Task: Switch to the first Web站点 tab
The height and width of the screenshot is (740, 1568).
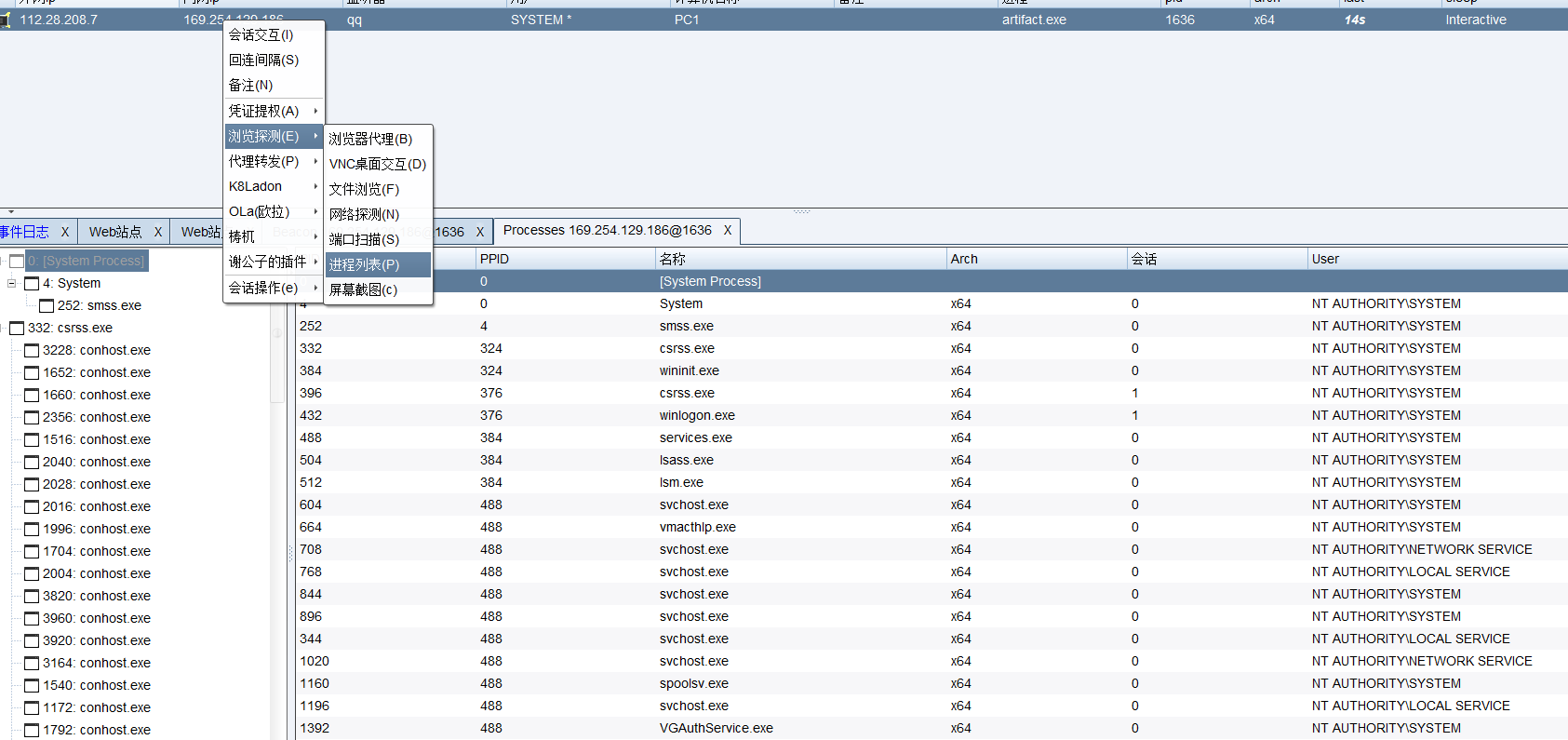Action: pos(115,232)
